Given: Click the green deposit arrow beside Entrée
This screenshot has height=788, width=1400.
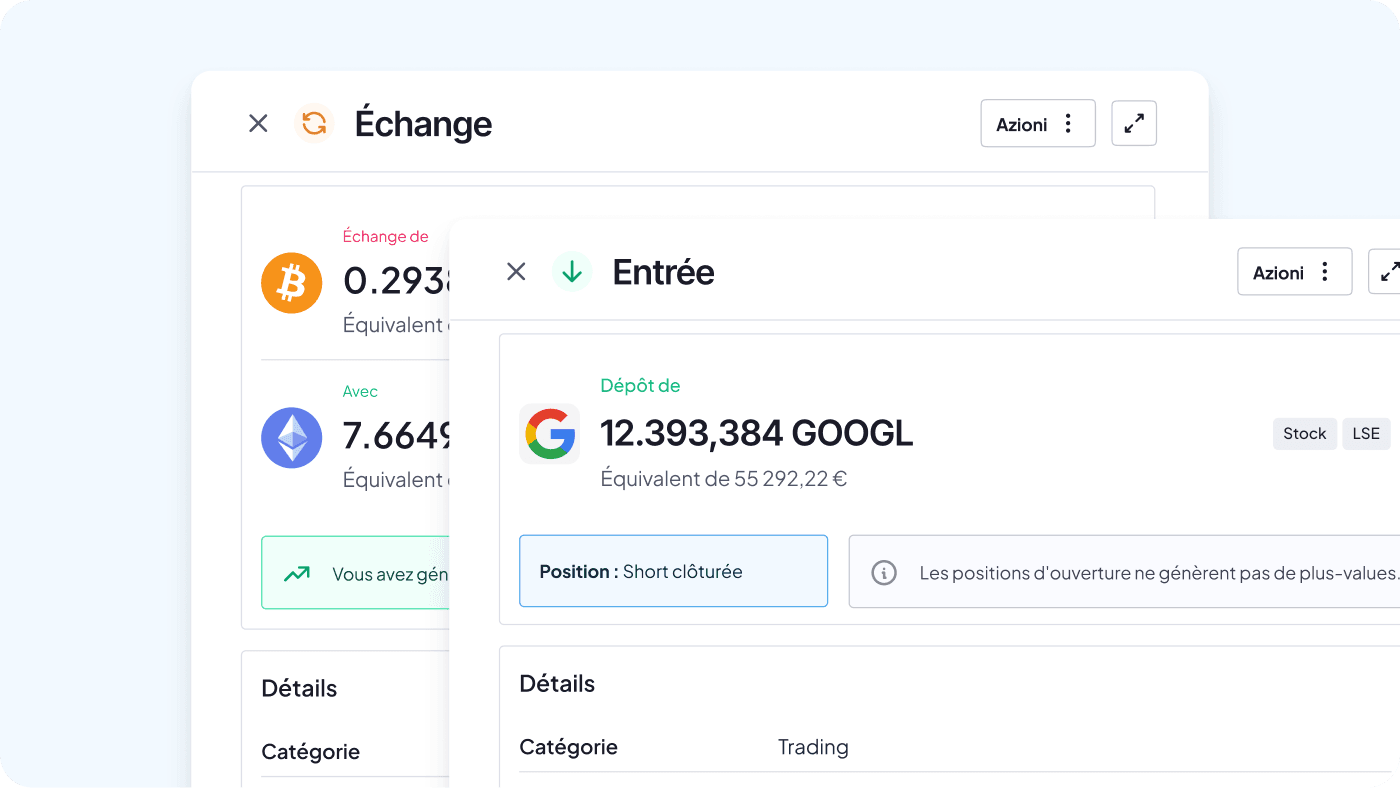Looking at the screenshot, I should point(572,271).
